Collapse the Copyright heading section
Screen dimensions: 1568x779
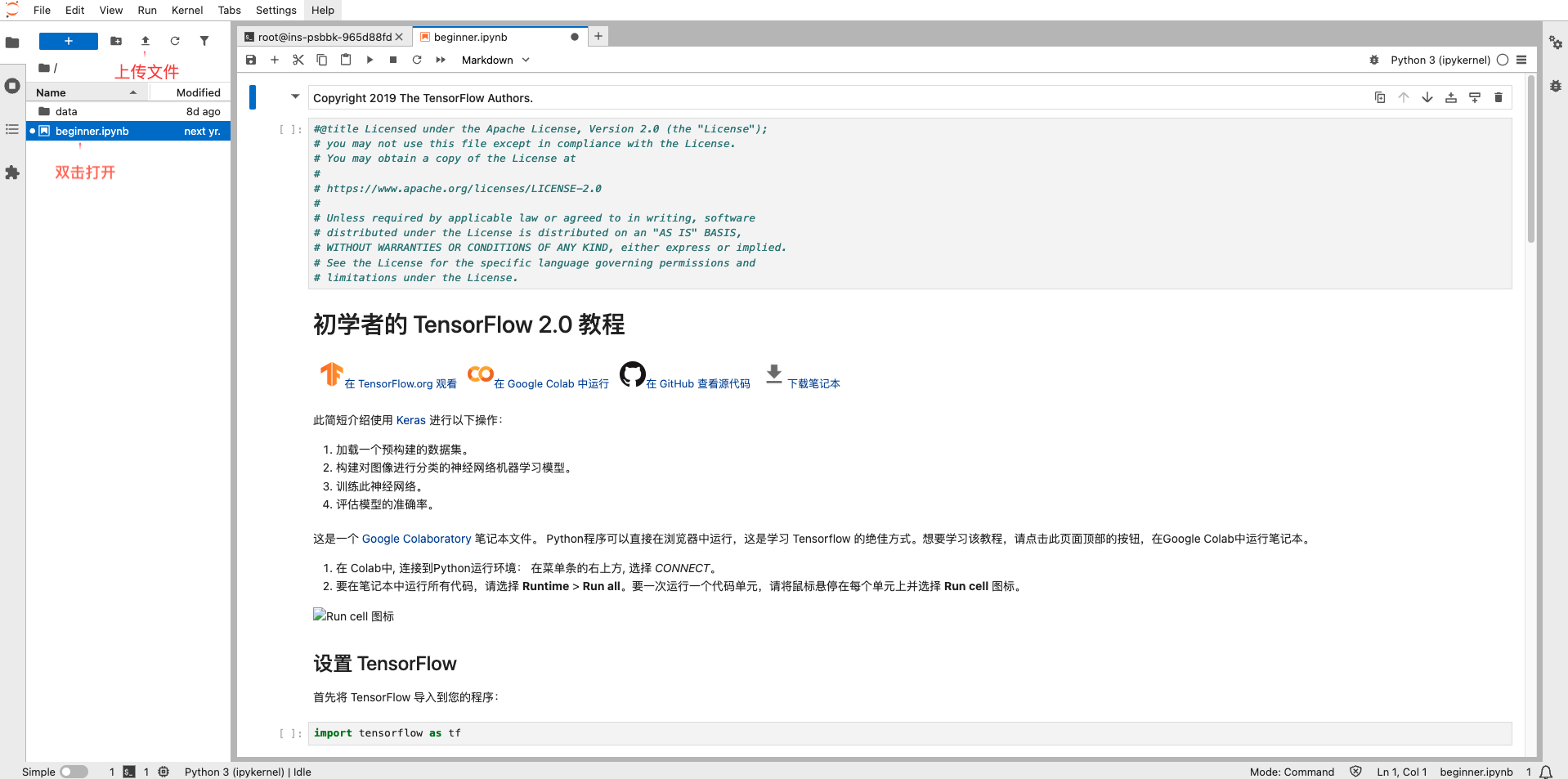pyautogui.click(x=295, y=96)
